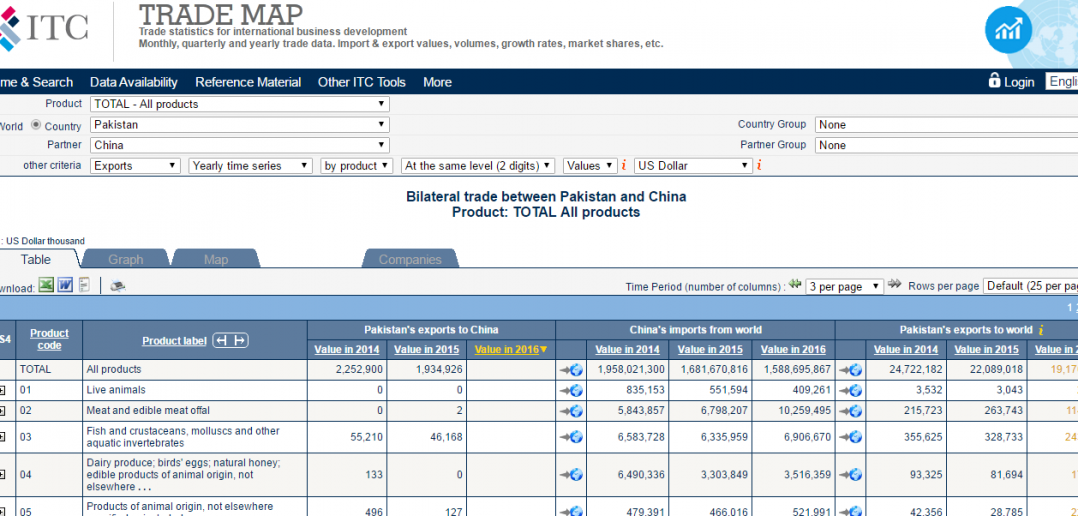Open the Companies tab
1078x516 pixels.
point(410,259)
